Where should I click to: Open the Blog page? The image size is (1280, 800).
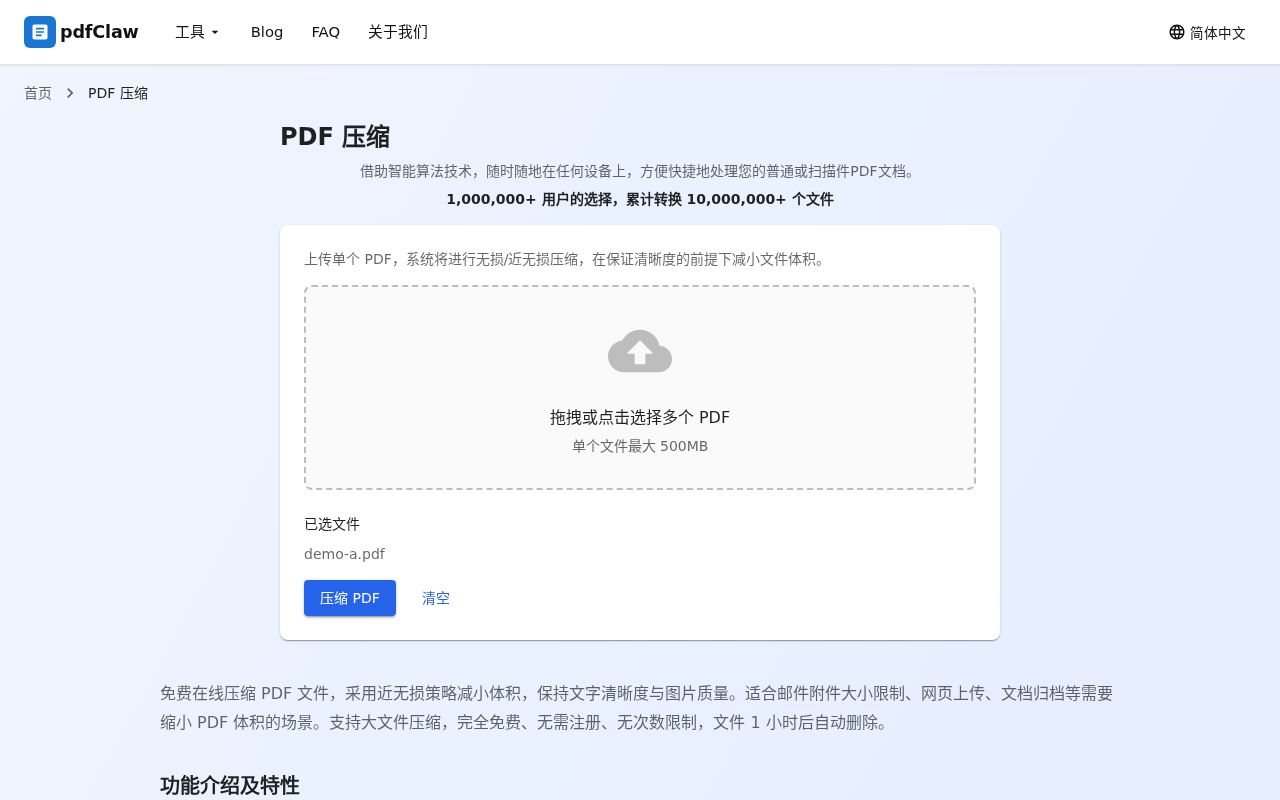click(267, 32)
